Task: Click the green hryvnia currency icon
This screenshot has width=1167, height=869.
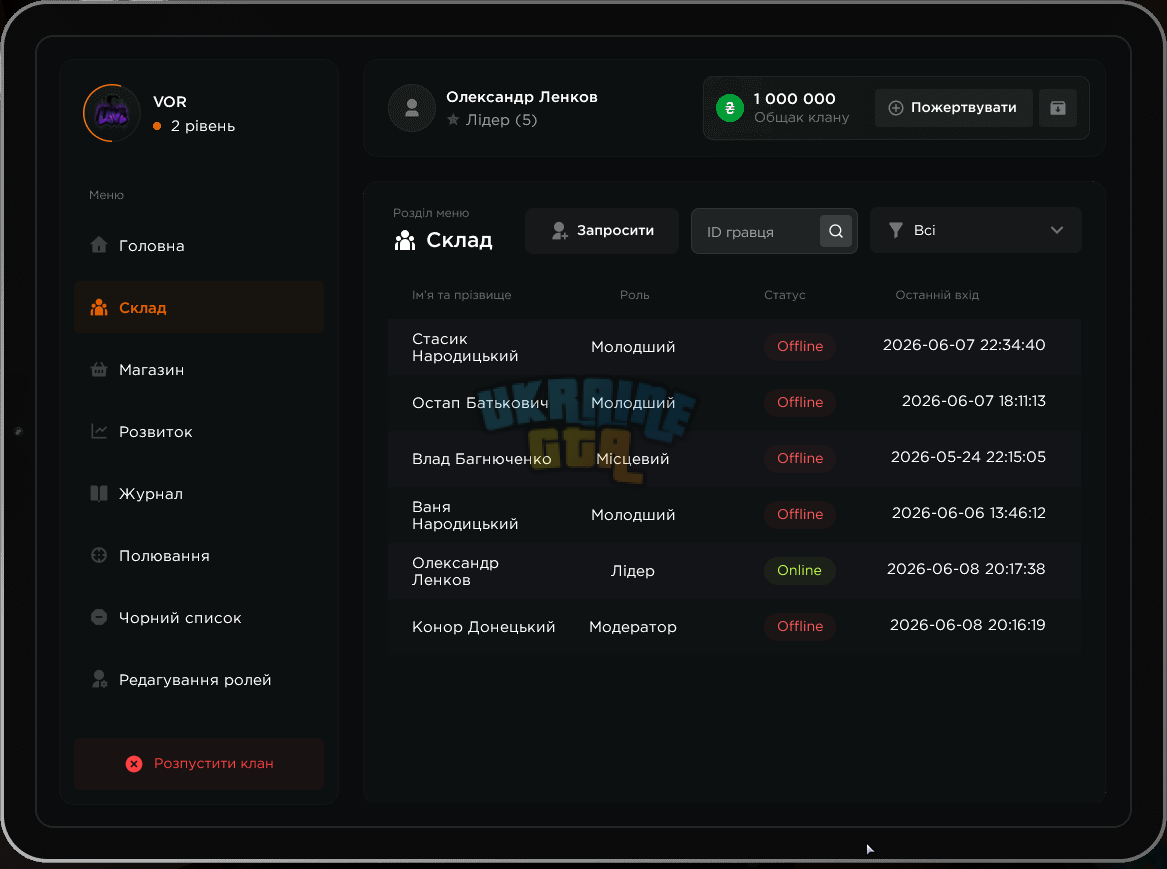Action: (x=729, y=109)
